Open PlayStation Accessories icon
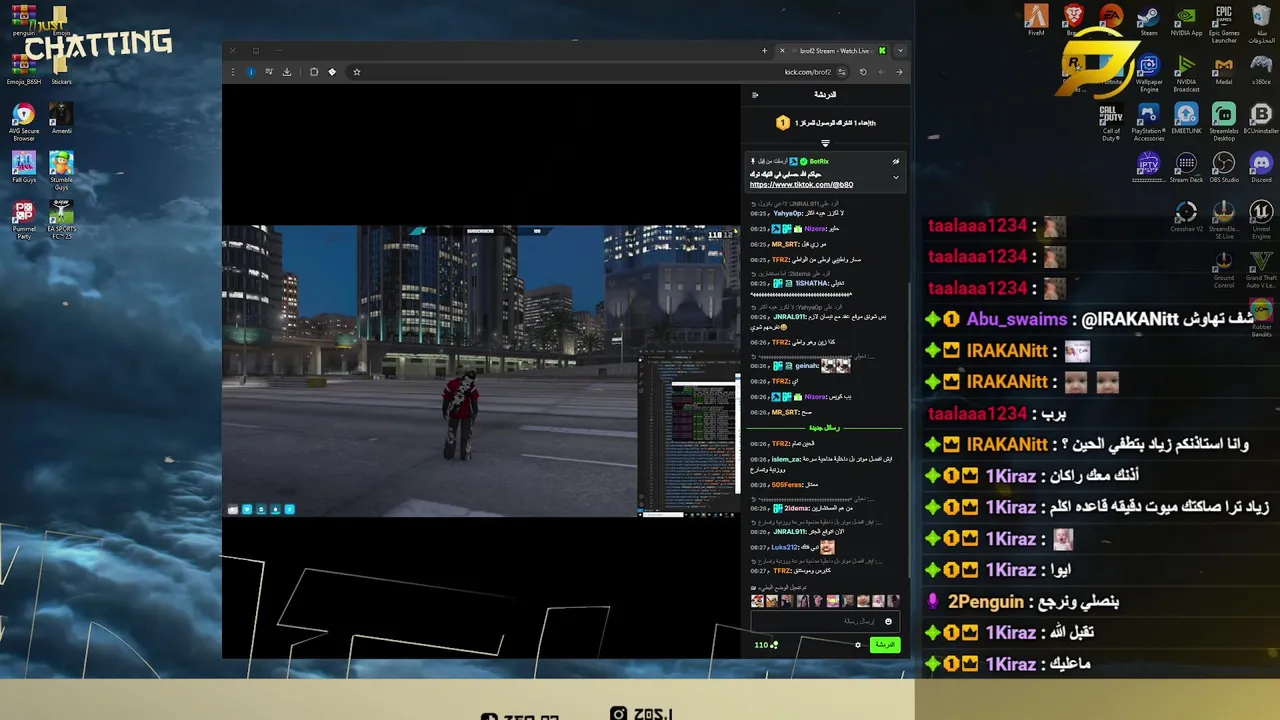Viewport: 1280px width, 720px height. click(x=1148, y=122)
